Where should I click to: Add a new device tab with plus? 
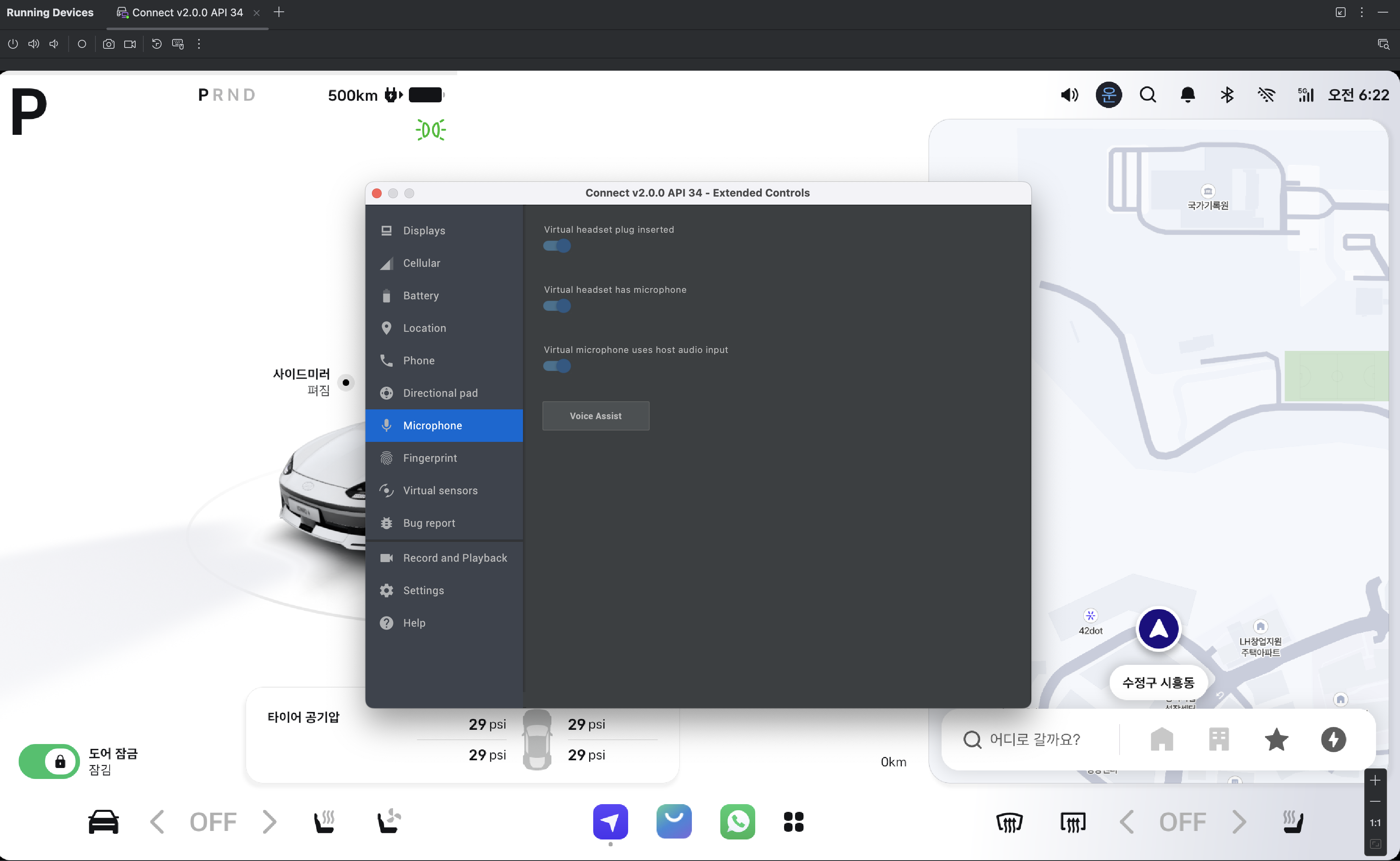pyautogui.click(x=279, y=12)
